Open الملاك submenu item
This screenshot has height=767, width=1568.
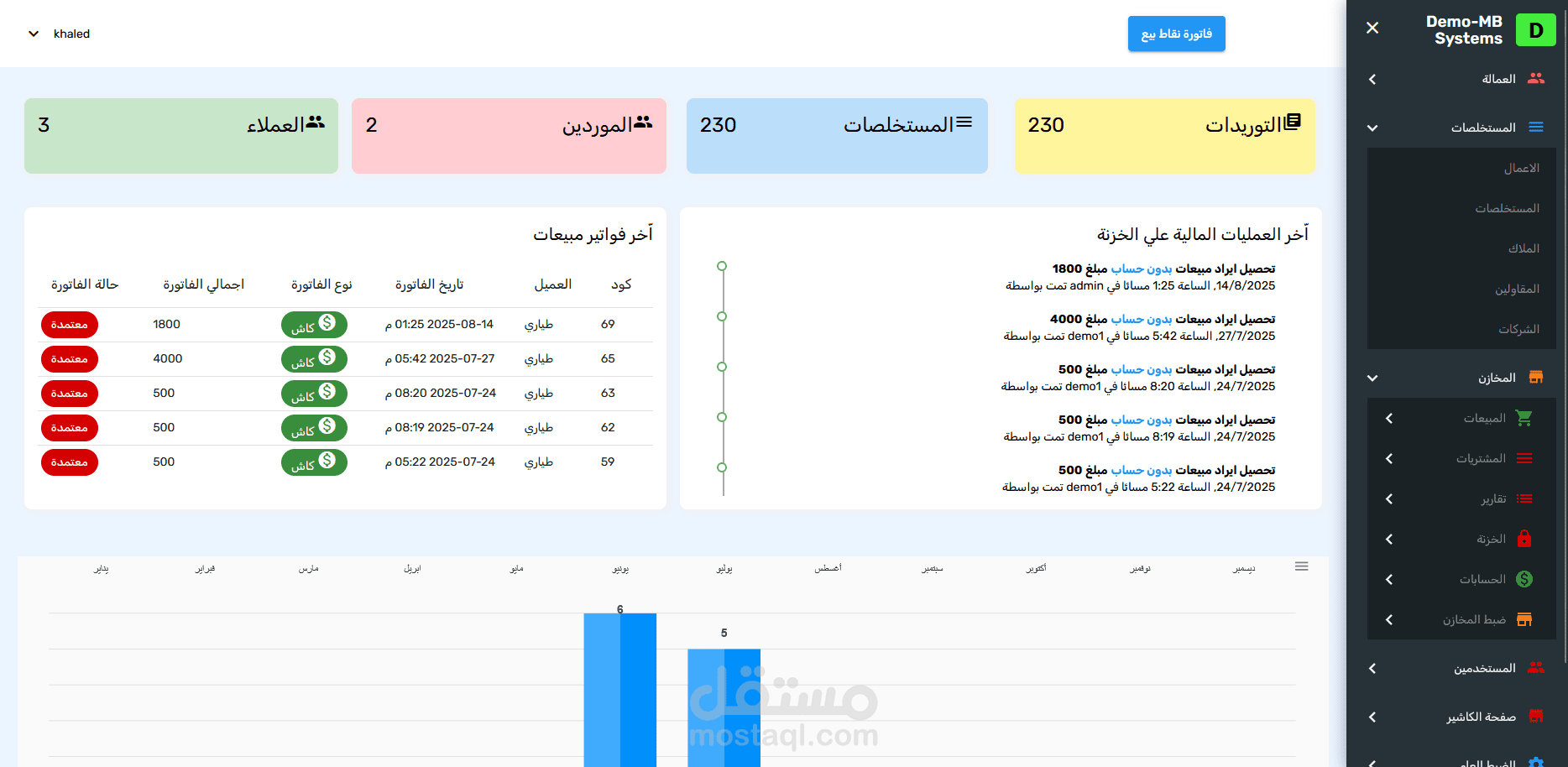(1461, 248)
